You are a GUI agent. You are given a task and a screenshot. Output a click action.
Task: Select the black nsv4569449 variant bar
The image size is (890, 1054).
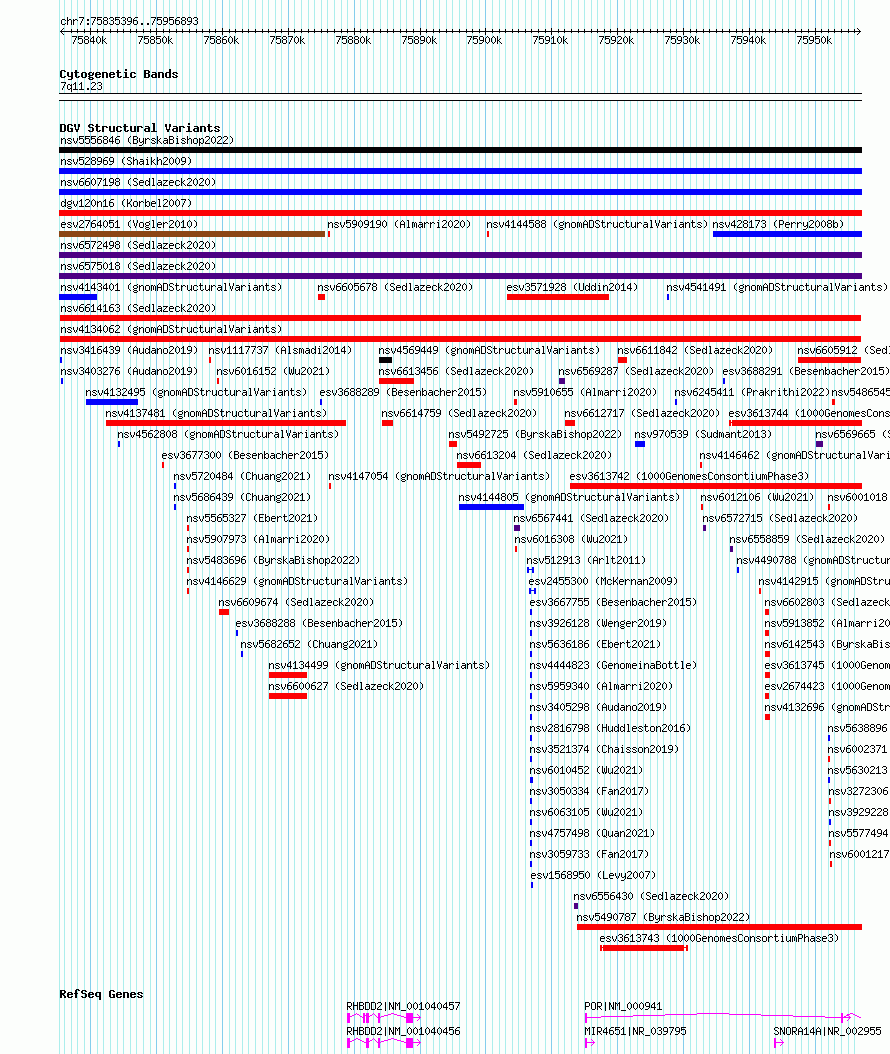pos(385,360)
